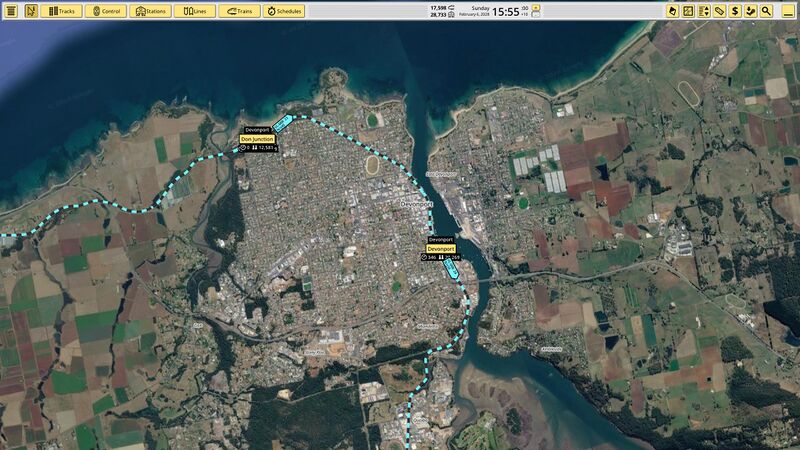Viewport: 800px width, 450px height.
Task: Click the 15:55 game clock
Action: 506,11
